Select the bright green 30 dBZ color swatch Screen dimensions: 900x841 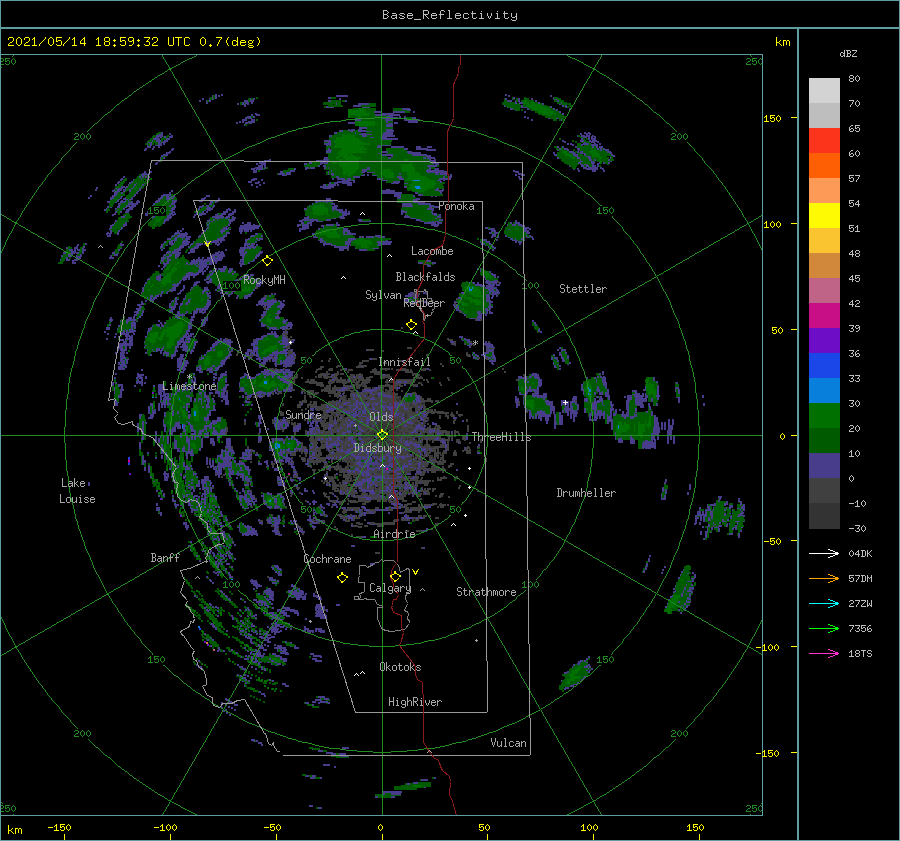(824, 415)
